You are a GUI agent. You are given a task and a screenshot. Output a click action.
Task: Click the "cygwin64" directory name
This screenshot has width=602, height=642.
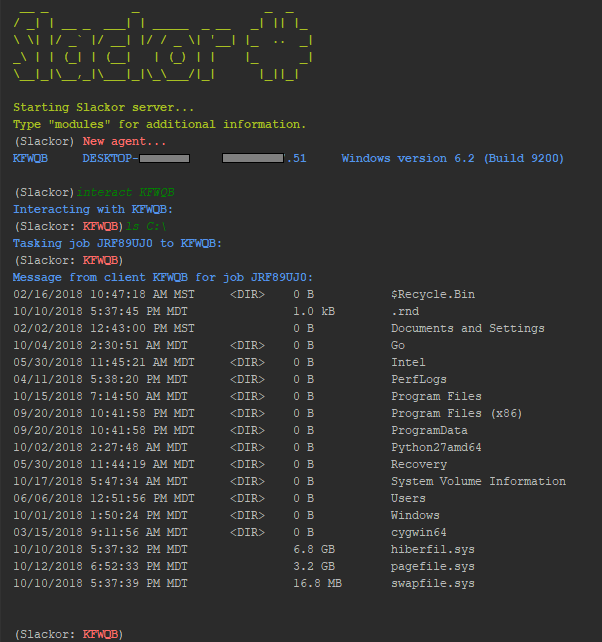click(419, 532)
